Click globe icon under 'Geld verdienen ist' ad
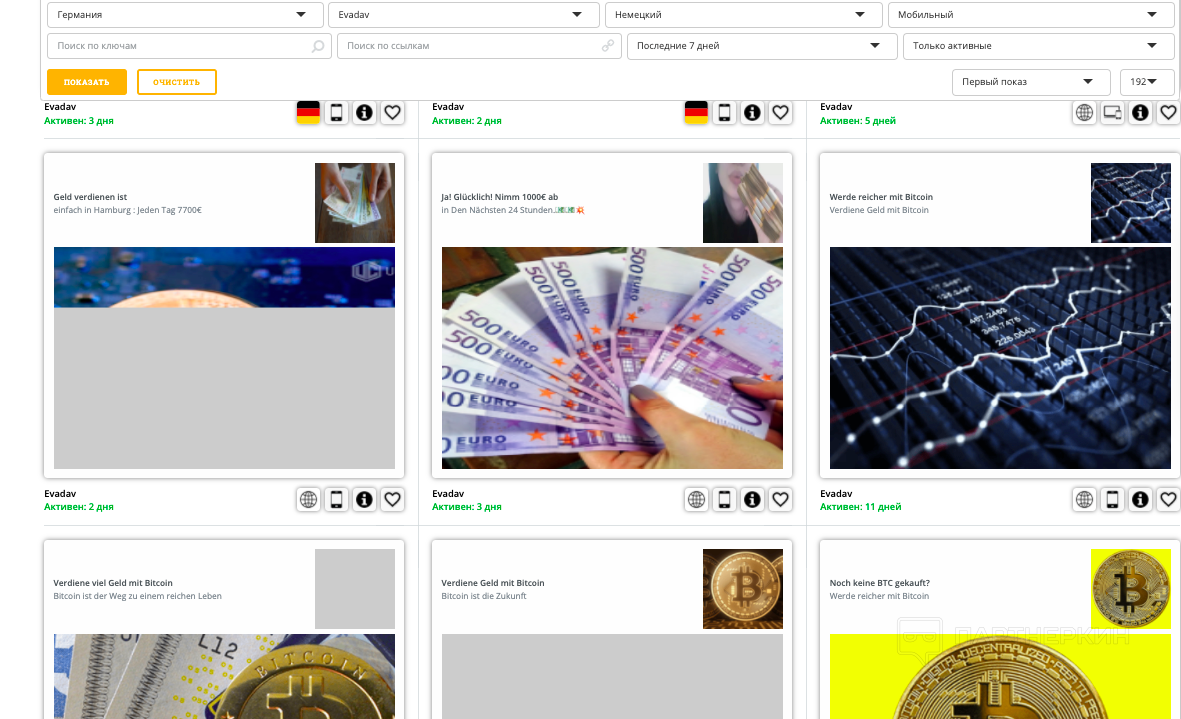The image size is (1181, 719). [309, 499]
